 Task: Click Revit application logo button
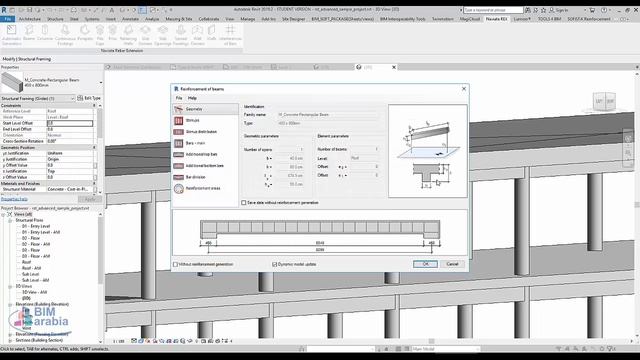(4, 9)
